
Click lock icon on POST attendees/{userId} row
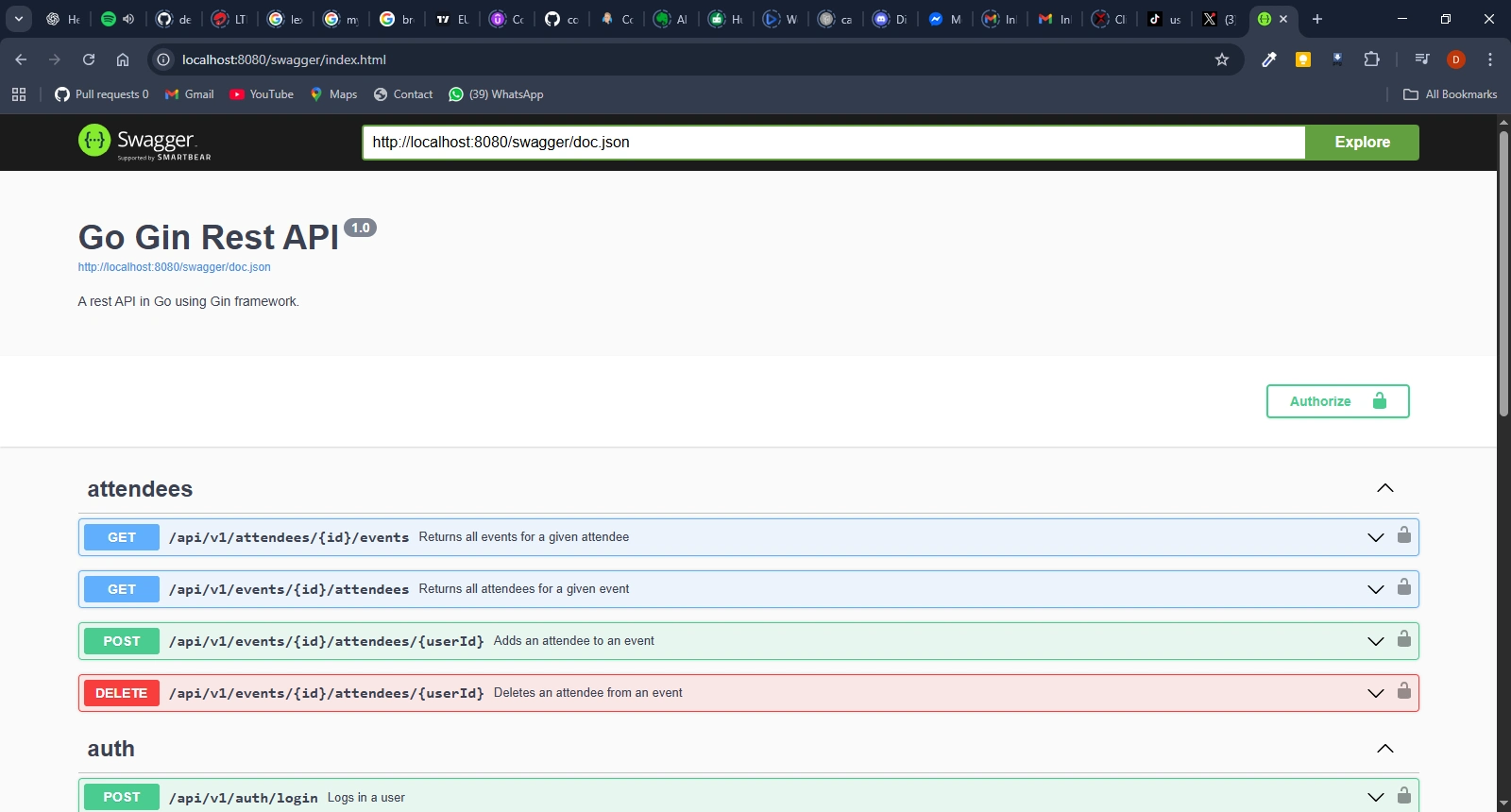1404,639
